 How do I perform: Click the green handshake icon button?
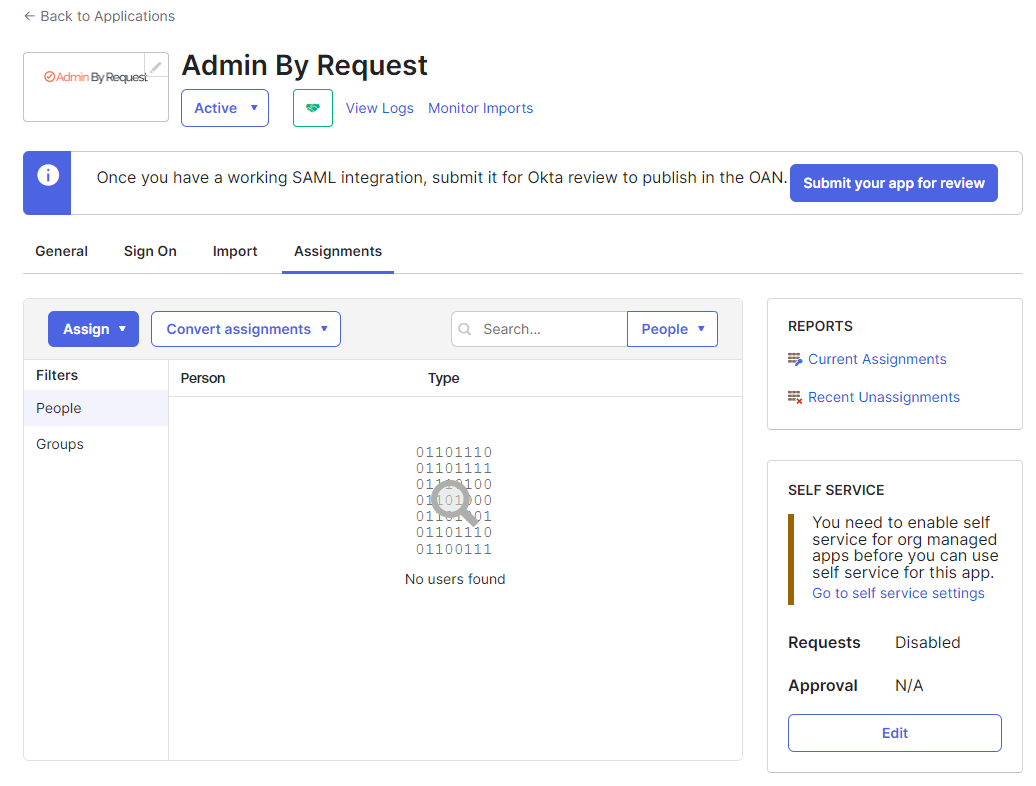click(x=313, y=108)
